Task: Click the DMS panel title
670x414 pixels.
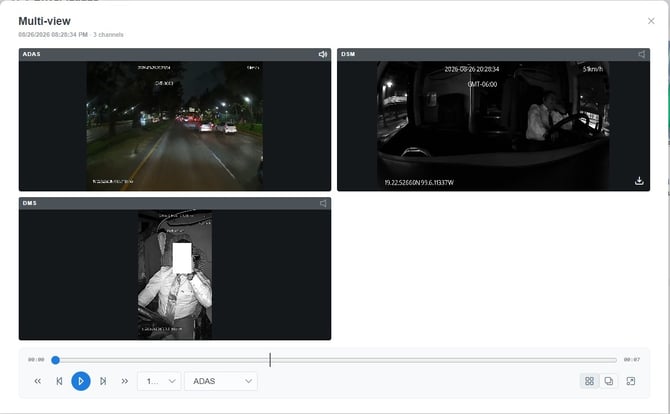Action: click(29, 203)
